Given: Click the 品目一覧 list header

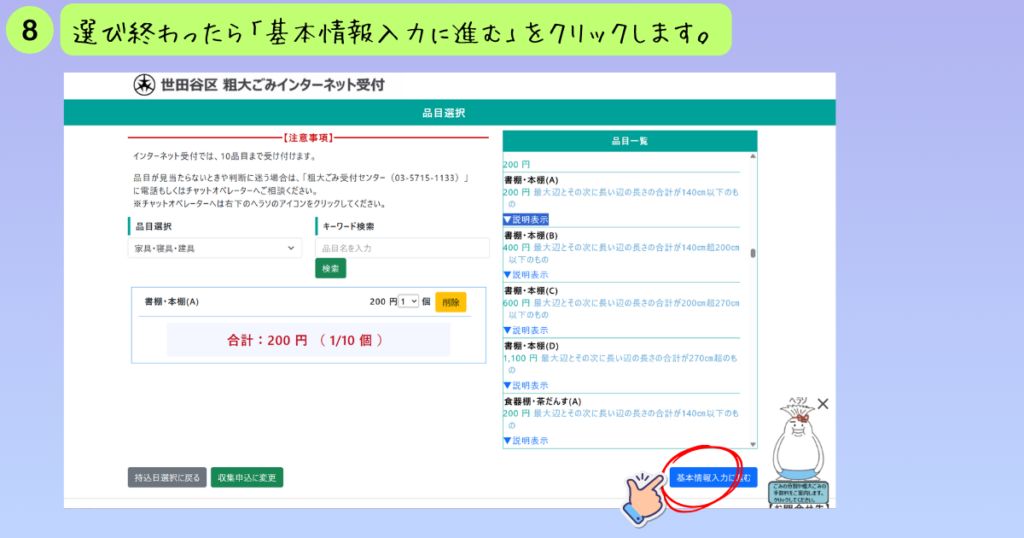Looking at the screenshot, I should tap(630, 141).
